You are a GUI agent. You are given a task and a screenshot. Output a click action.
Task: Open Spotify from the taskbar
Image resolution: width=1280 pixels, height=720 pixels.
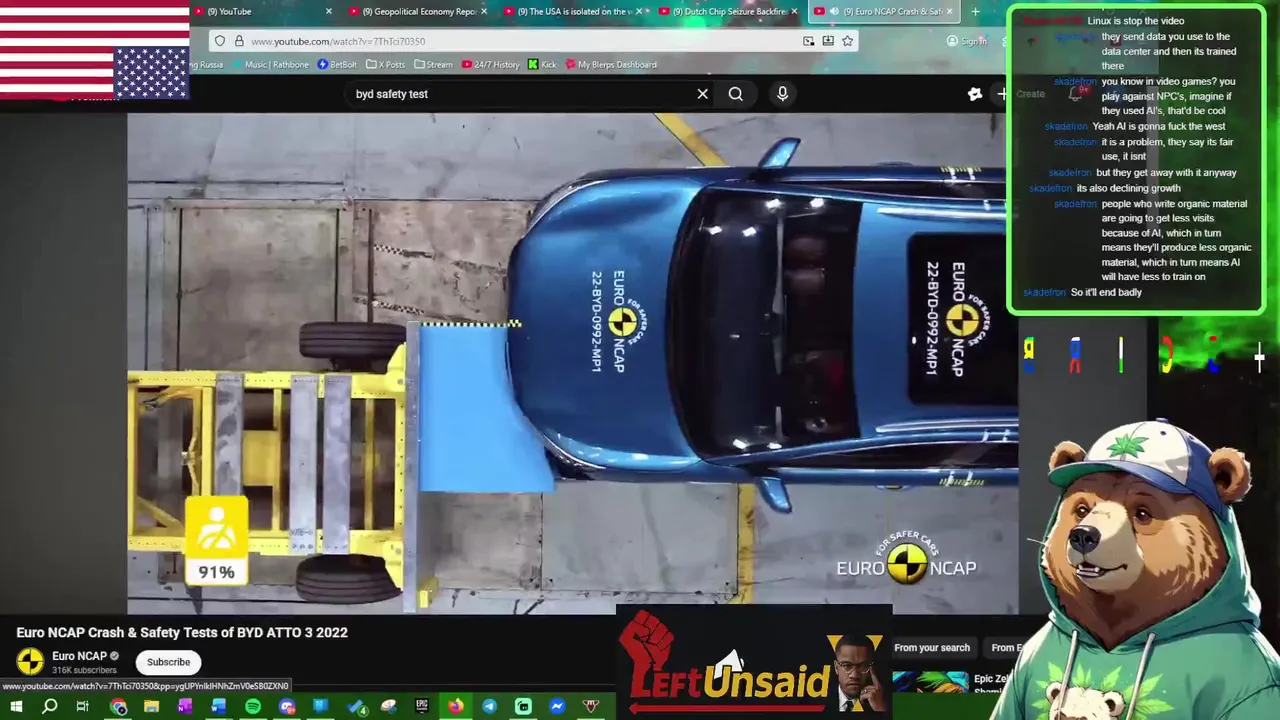[253, 707]
